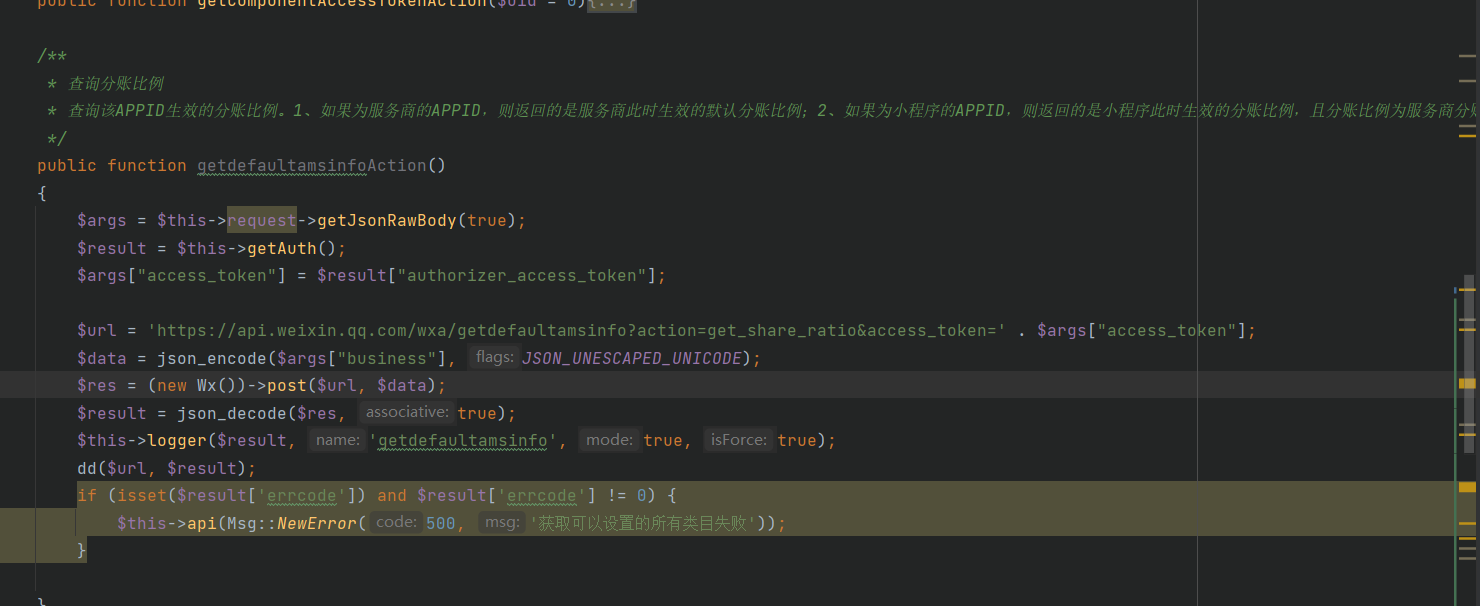Click the 'getdefaultamsinfo' string in logger call
The width and height of the screenshot is (1480, 606).
click(x=462, y=440)
